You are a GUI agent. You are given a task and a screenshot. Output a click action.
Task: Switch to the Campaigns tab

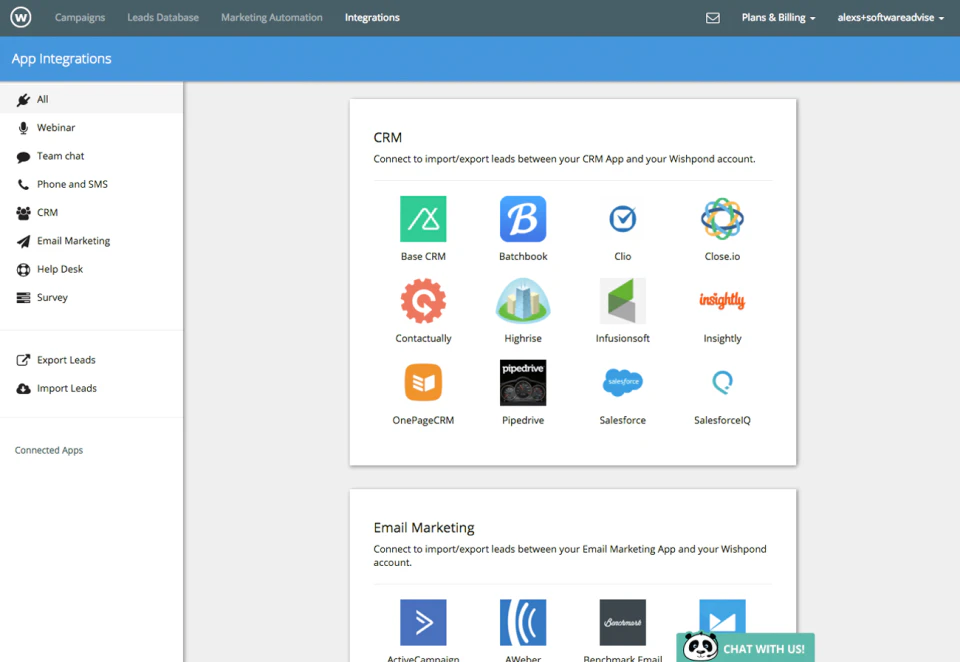tap(80, 17)
